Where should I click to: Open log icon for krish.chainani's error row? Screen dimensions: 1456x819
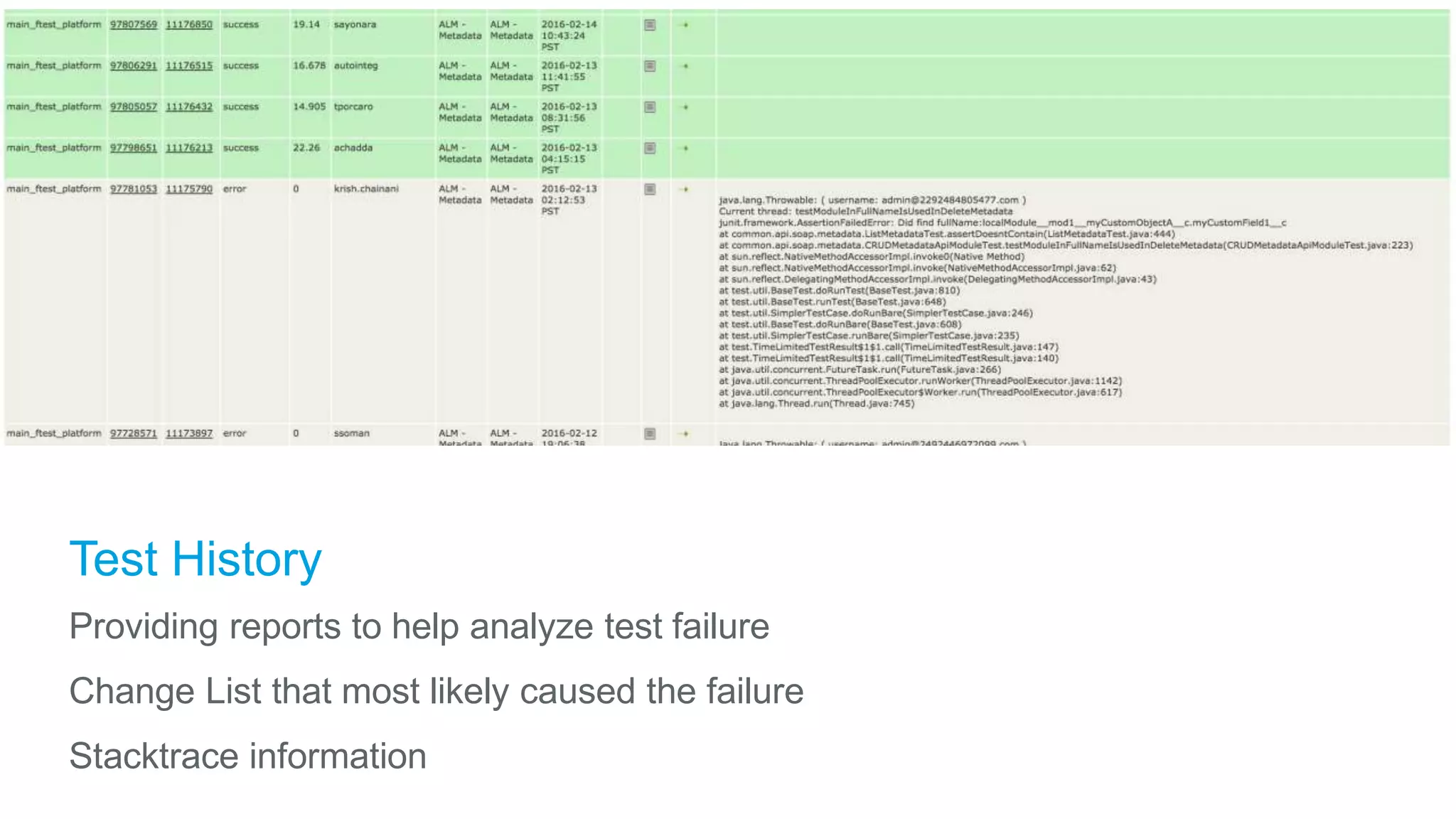tap(650, 189)
